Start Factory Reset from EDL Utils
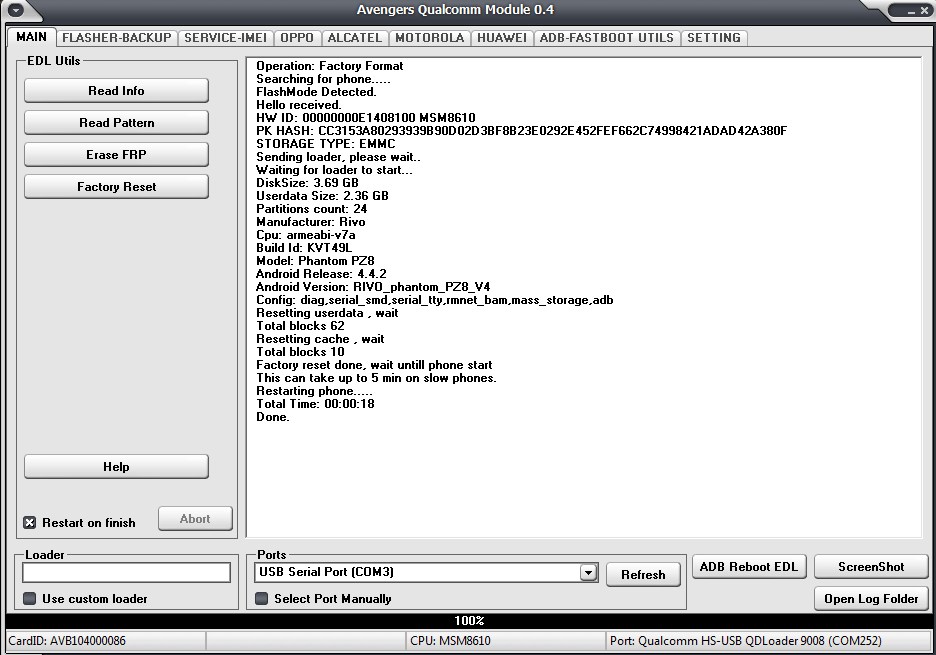This screenshot has height=655, width=936. 116,187
